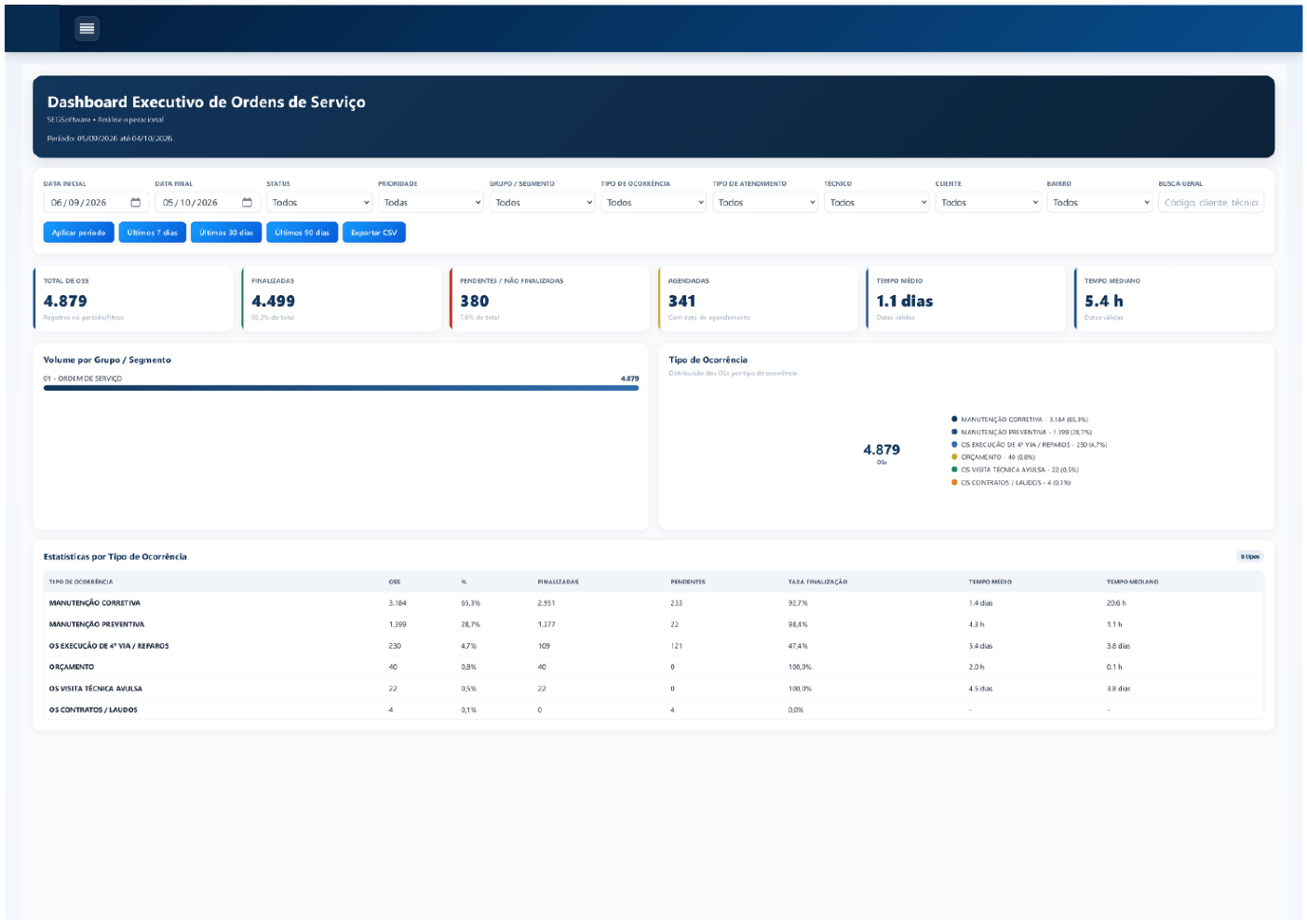Open calendar picker for Data Final
Viewport: 1307px width, 924px height.
pyautogui.click(x=247, y=203)
